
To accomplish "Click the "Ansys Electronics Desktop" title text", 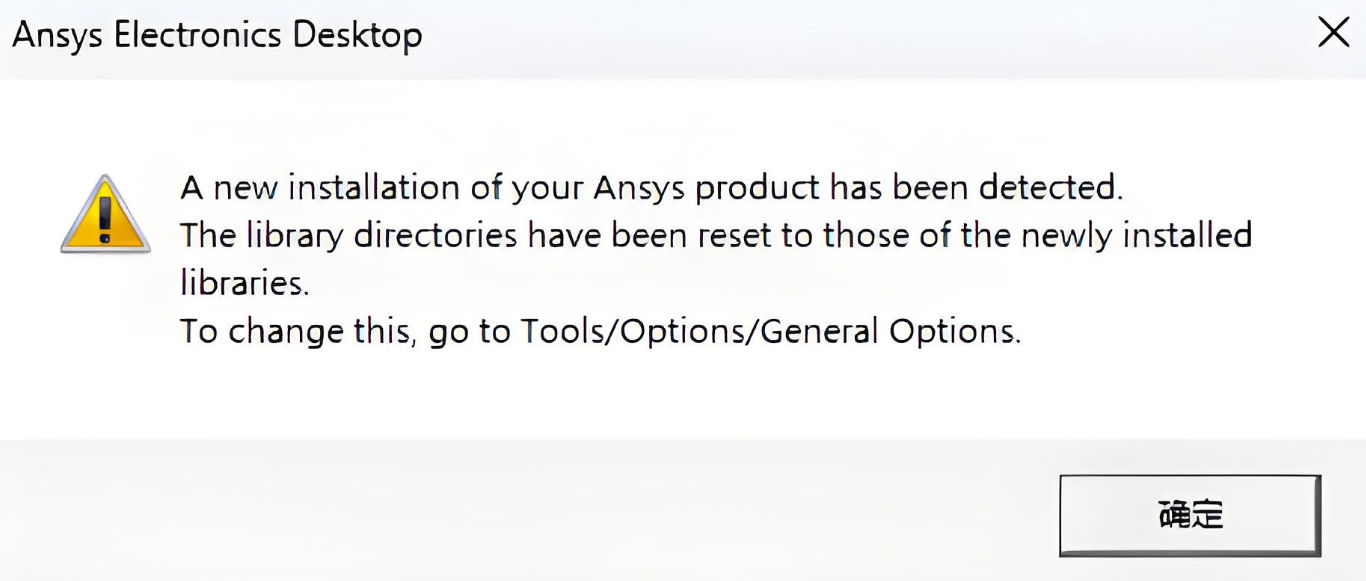I will point(217,35).
